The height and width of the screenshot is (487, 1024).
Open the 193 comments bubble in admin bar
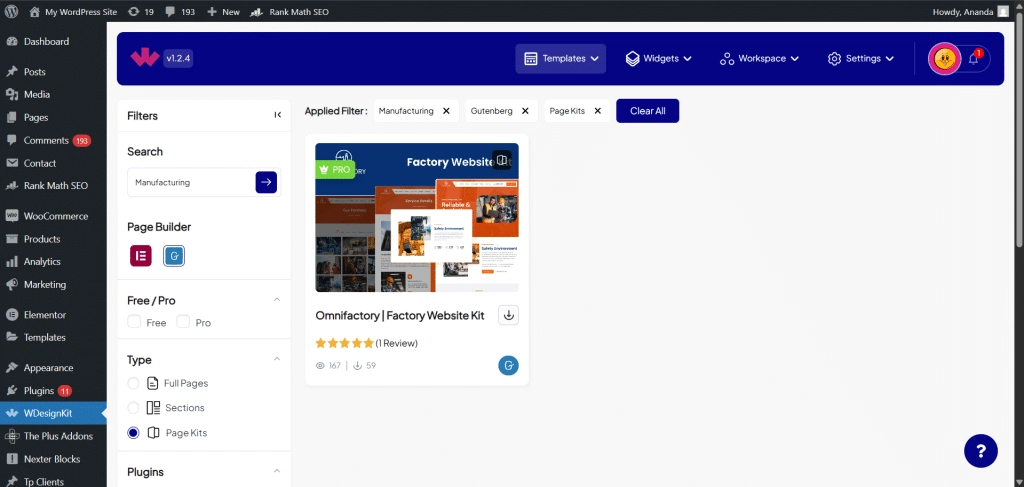point(180,12)
